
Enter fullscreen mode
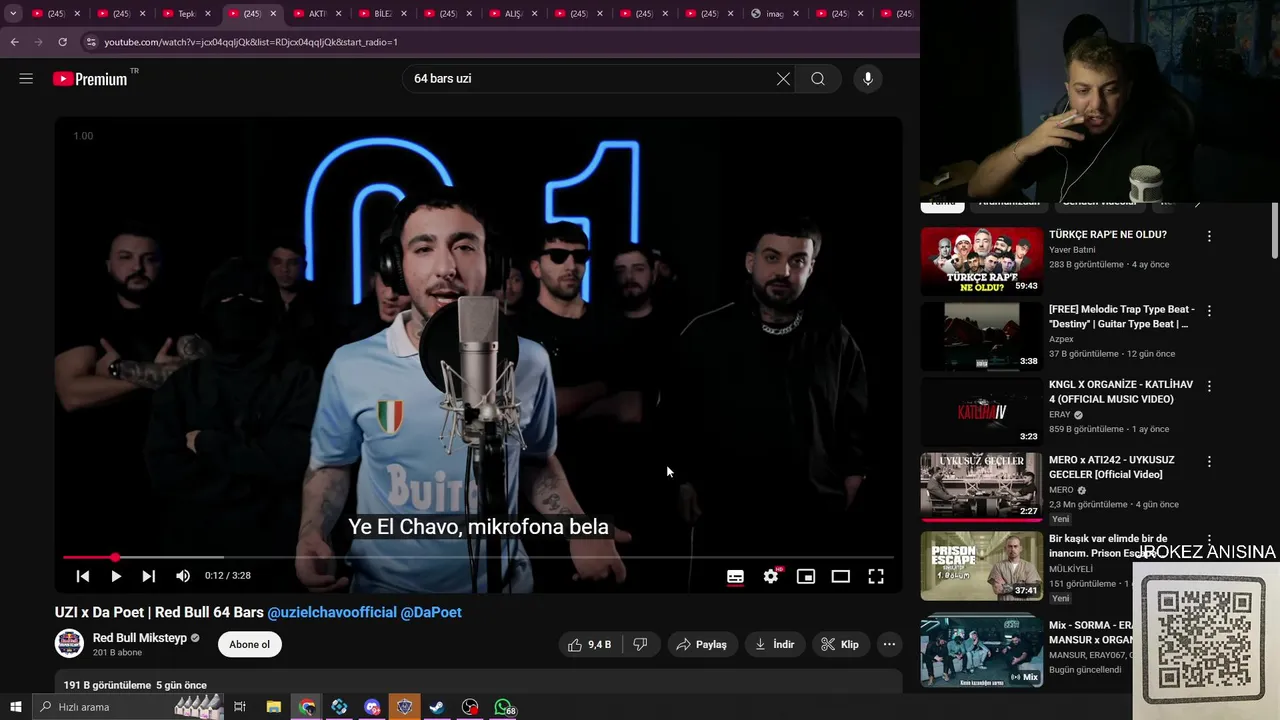tap(876, 576)
